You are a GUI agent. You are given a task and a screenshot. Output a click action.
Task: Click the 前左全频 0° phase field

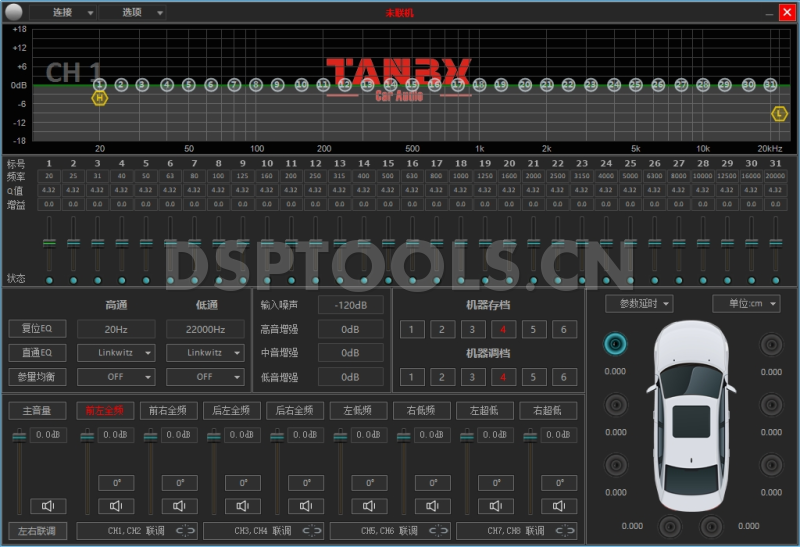tap(116, 483)
